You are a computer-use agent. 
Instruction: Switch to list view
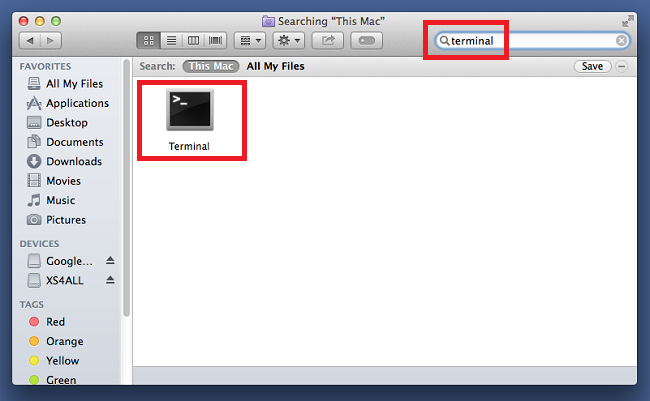170,41
